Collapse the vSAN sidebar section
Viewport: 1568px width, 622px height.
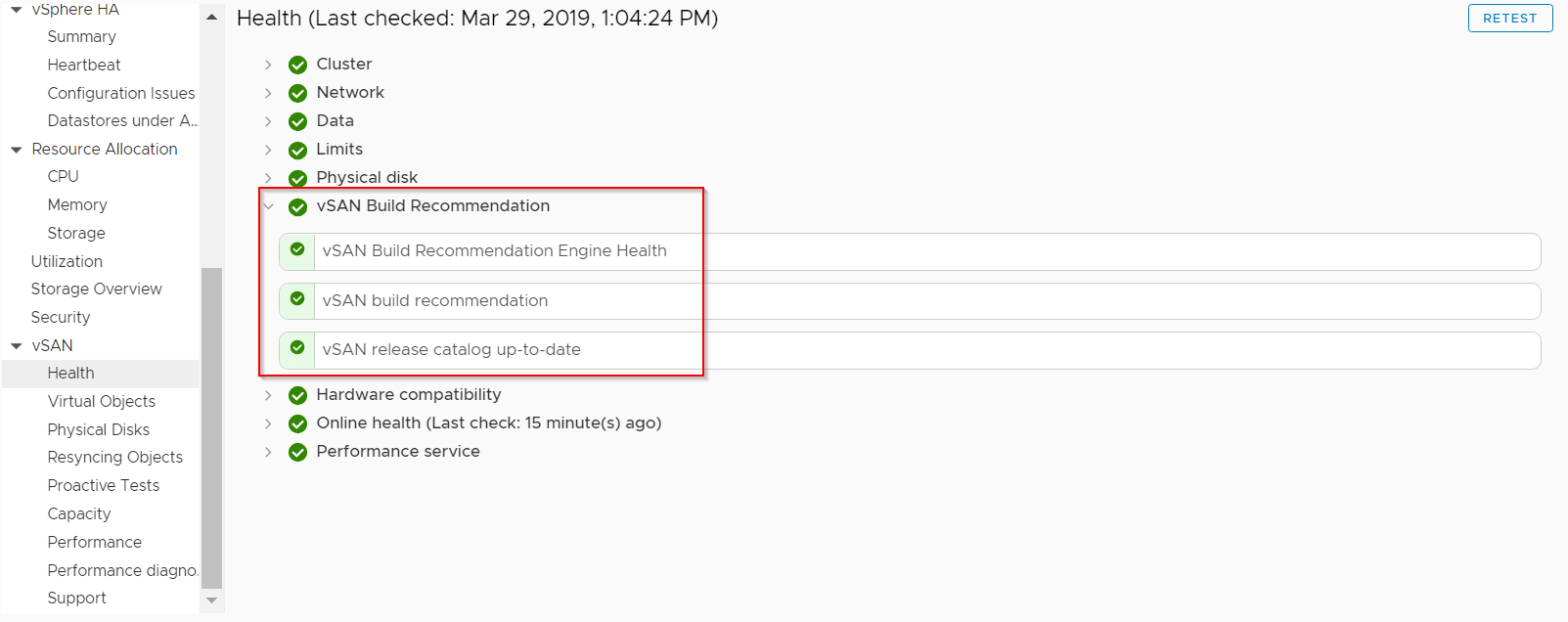[16, 346]
